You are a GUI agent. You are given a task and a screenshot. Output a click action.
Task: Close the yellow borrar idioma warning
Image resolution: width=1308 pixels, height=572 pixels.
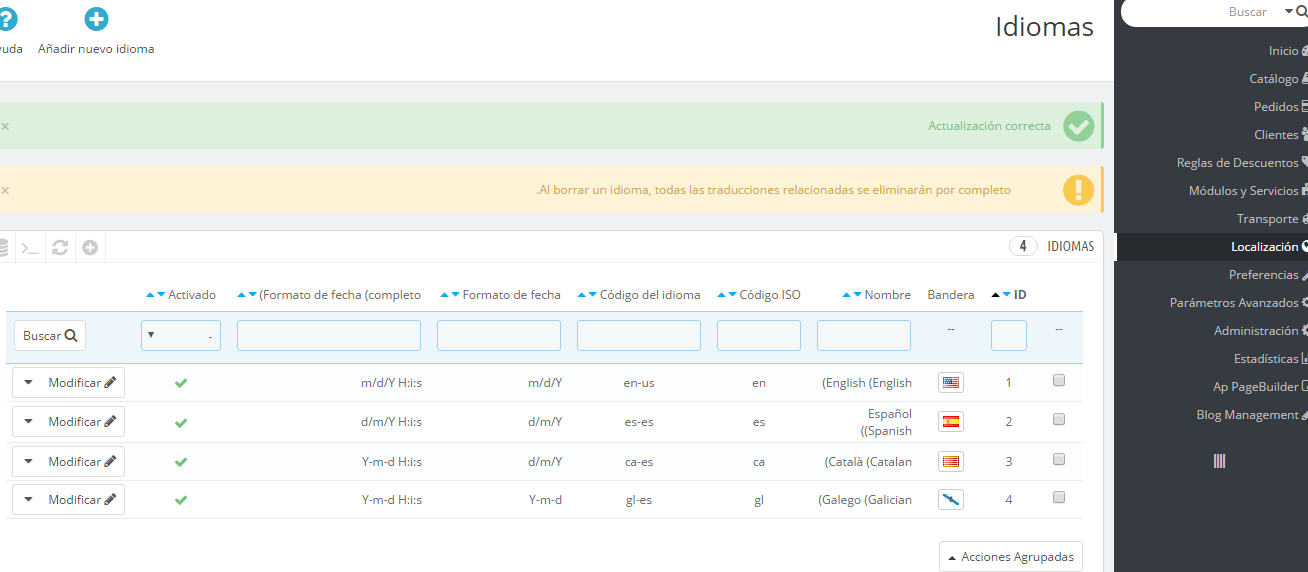[5, 190]
